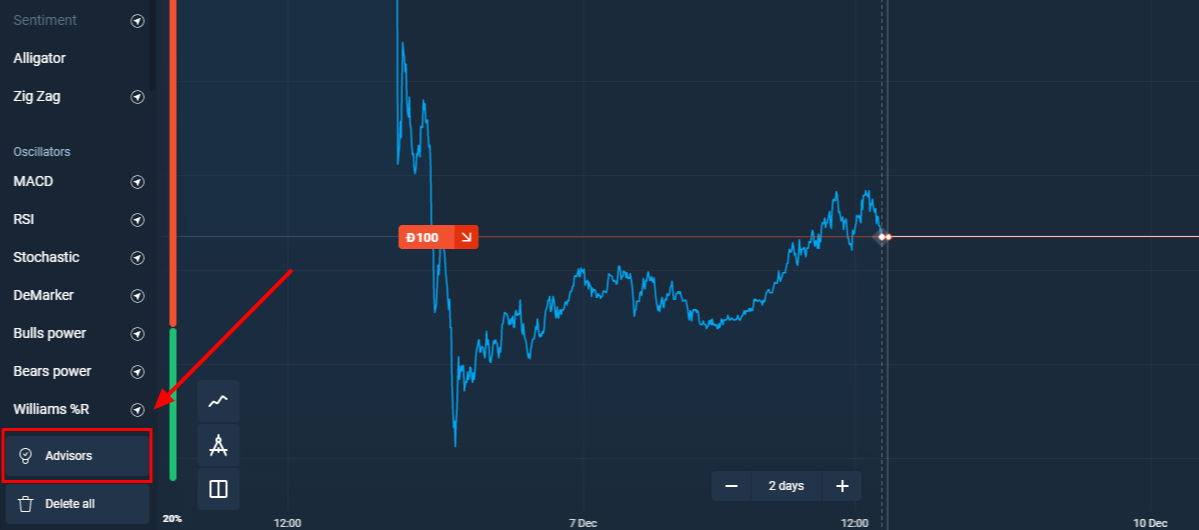Select the Bulls power oscillator

pyautogui.click(x=50, y=333)
